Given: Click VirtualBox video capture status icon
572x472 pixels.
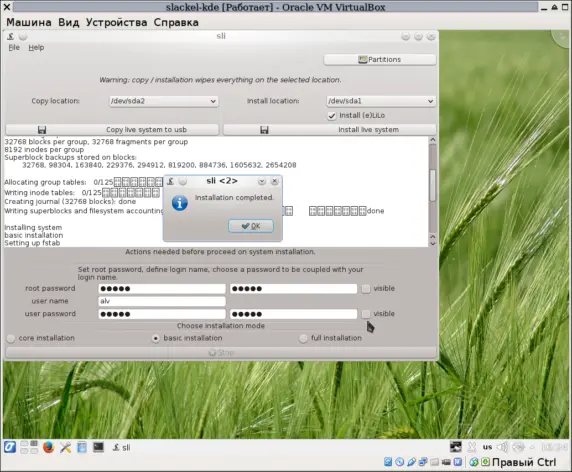Looking at the screenshot, I should tap(446, 462).
